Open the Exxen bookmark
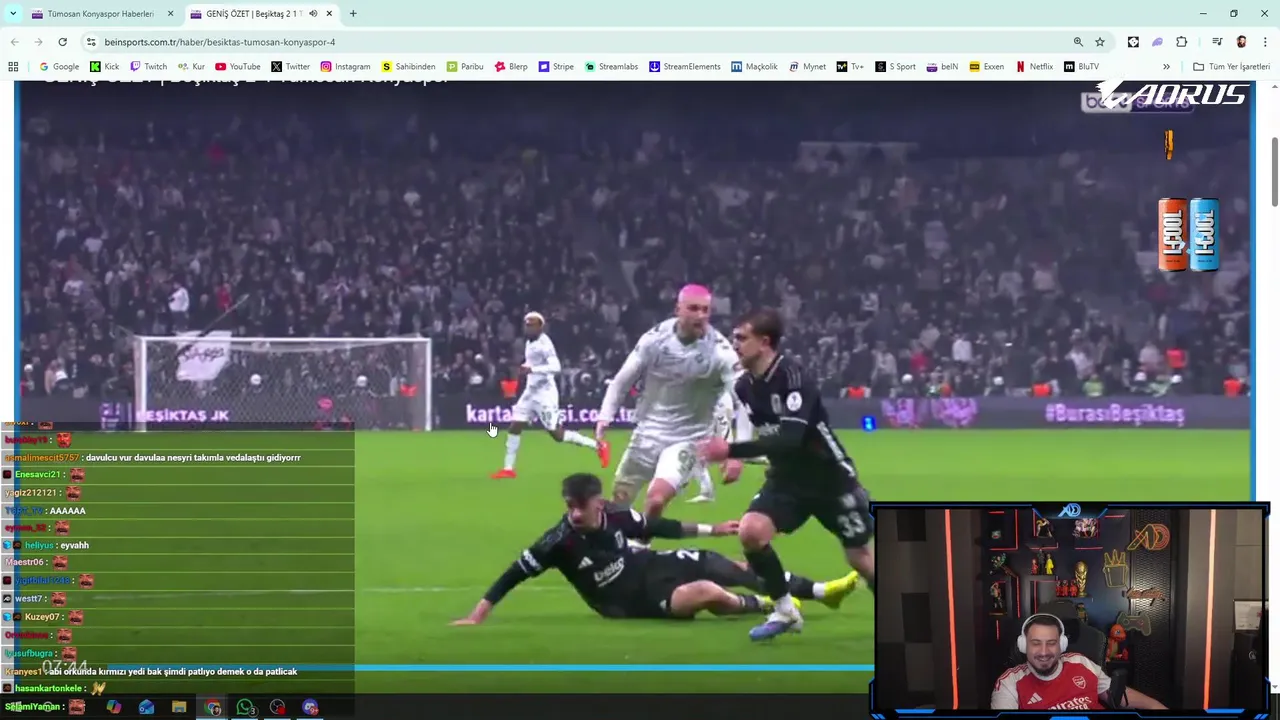This screenshot has height=720, width=1280. (987, 67)
